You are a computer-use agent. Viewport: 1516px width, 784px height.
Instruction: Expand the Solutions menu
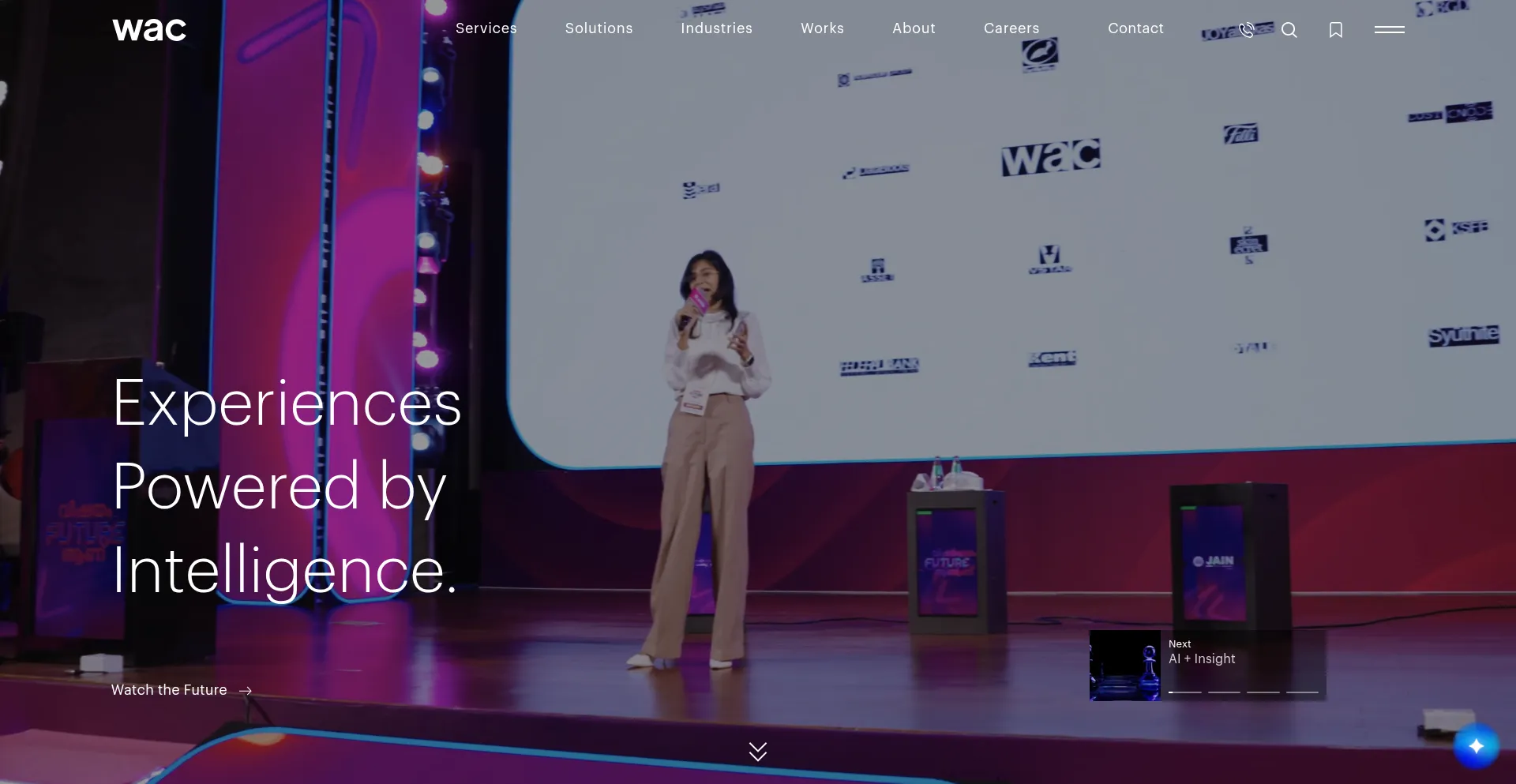(x=599, y=28)
